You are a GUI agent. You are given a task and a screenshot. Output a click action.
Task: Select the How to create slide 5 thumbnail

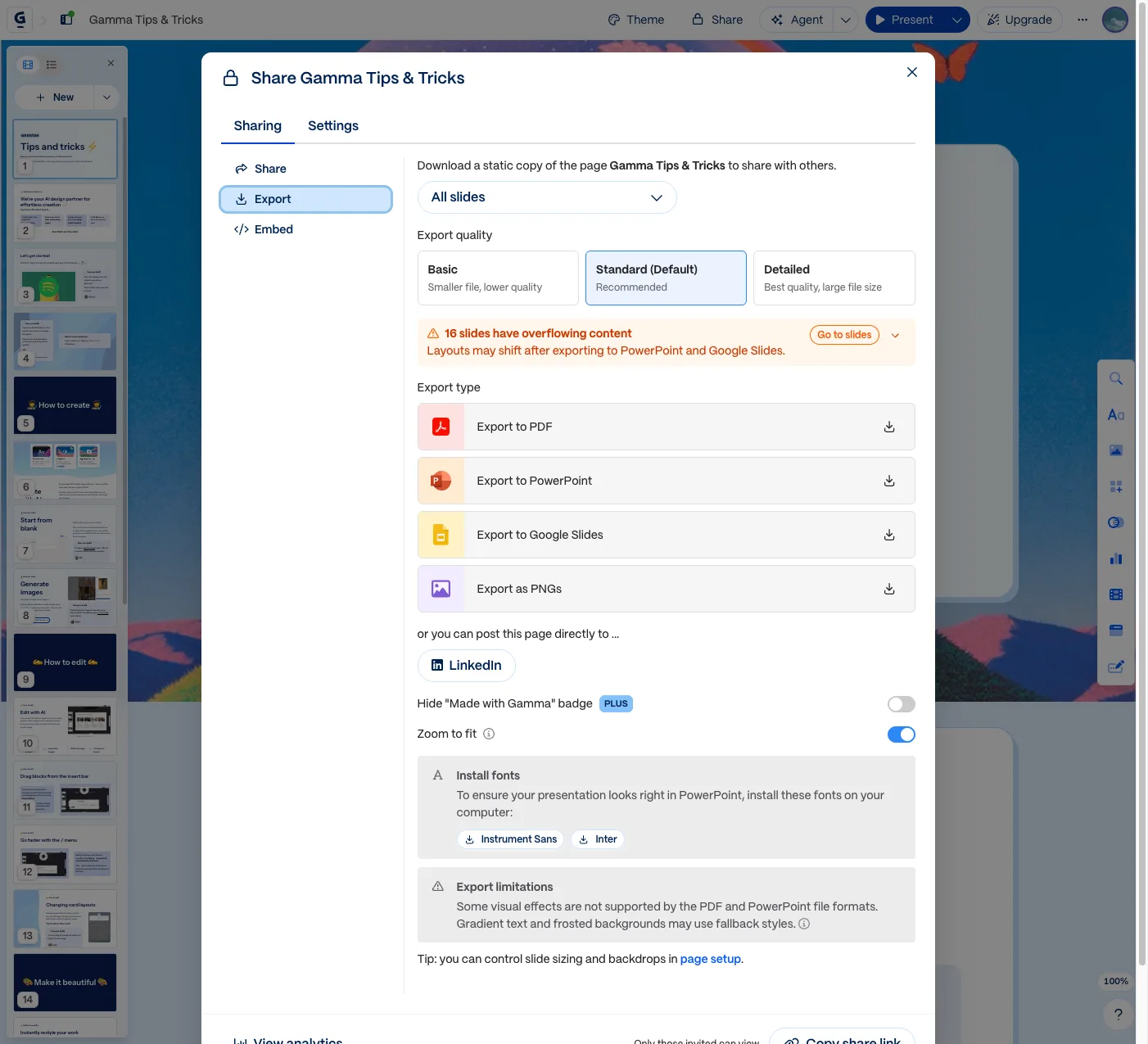click(x=65, y=405)
